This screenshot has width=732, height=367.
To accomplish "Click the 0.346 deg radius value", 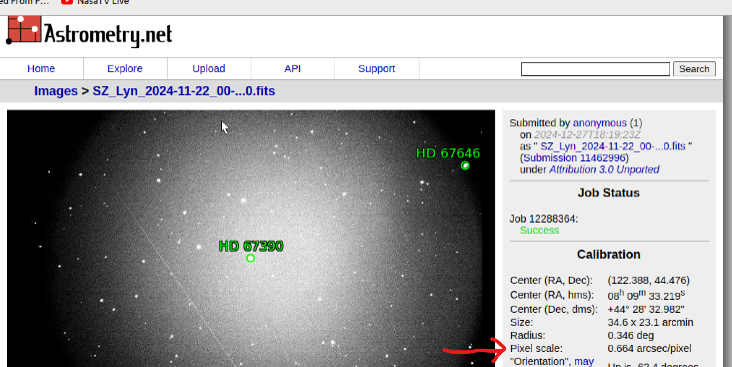I will click(x=630, y=335).
